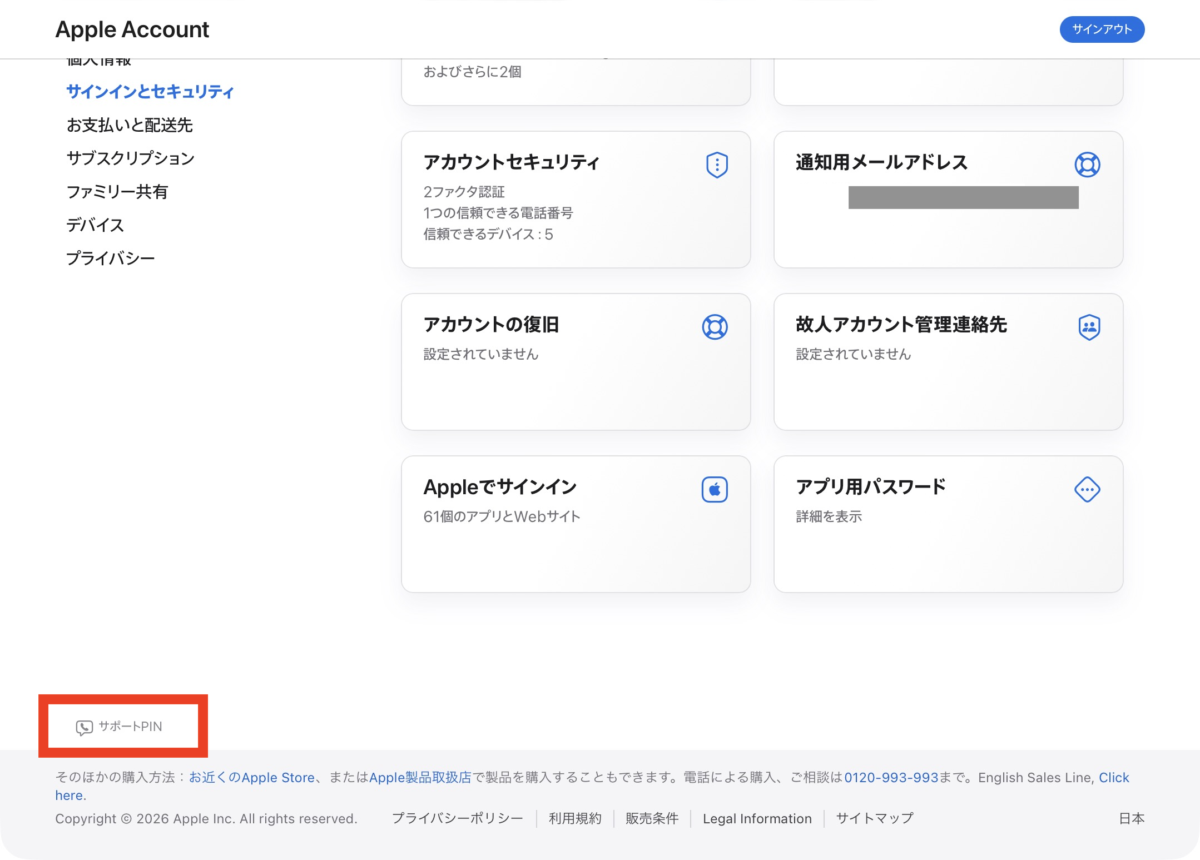
Task: Open the デバイス section from sidebar
Action: tap(95, 225)
